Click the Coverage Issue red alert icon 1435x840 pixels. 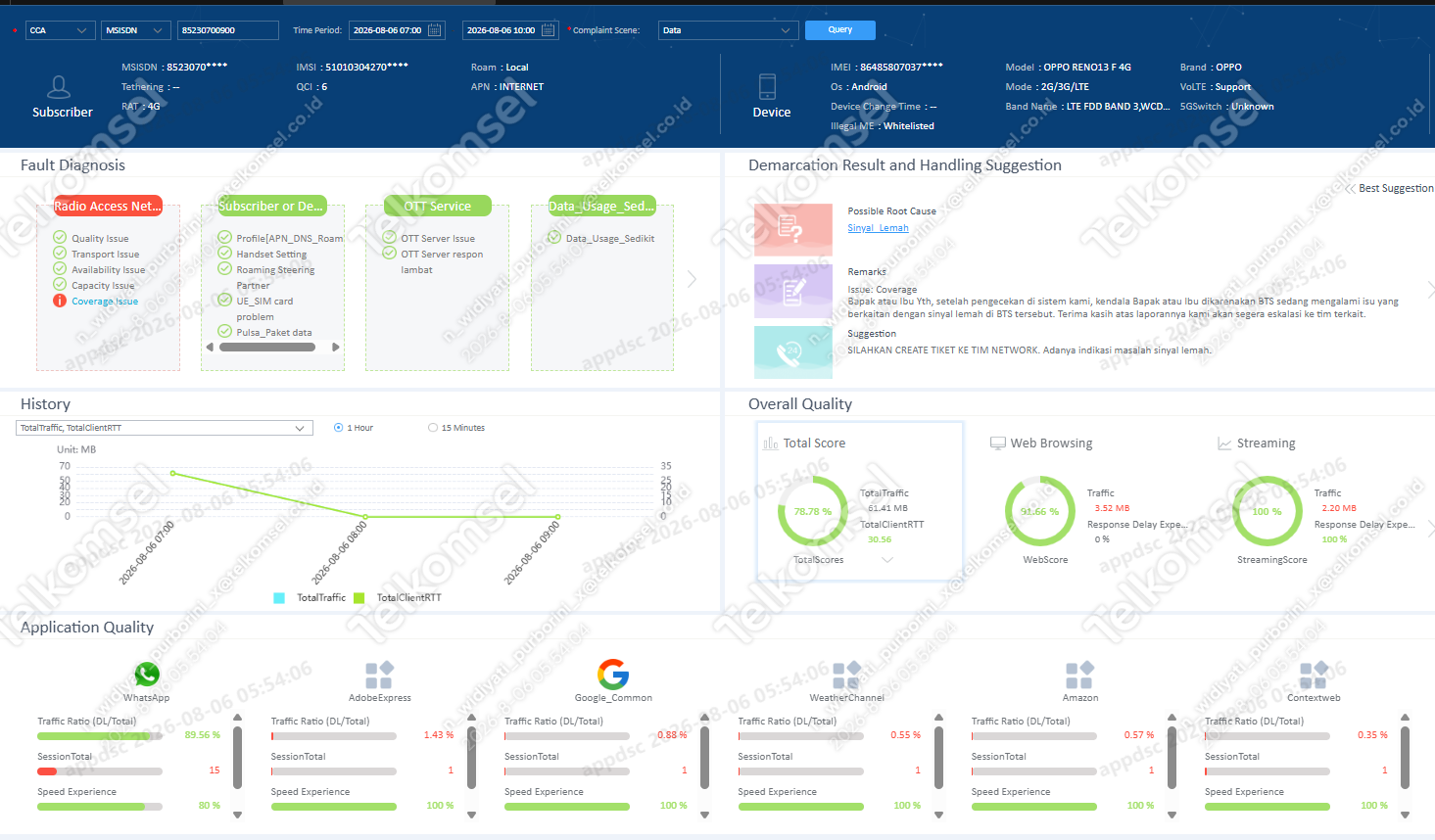click(x=60, y=301)
